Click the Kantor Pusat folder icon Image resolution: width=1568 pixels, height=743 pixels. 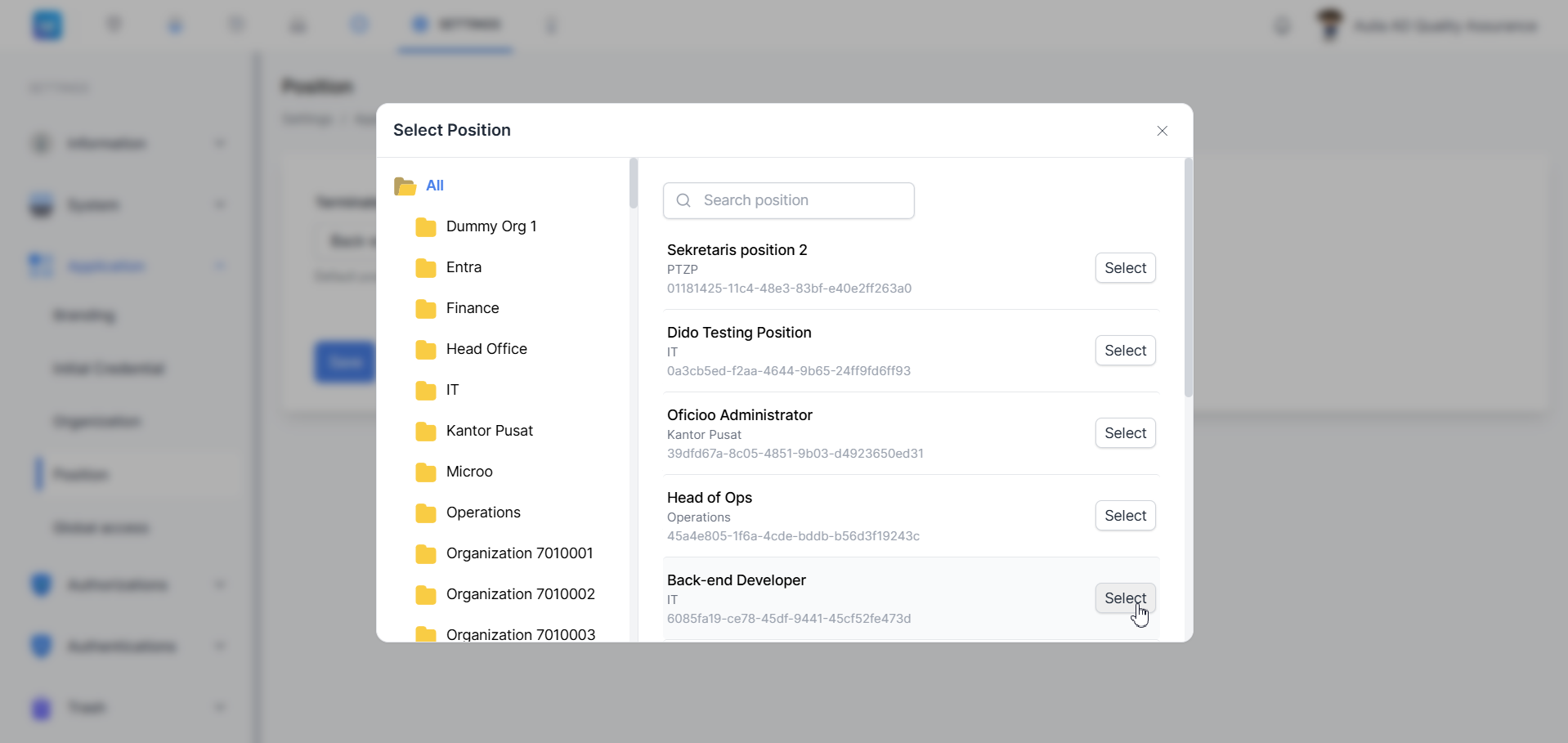pyautogui.click(x=426, y=432)
